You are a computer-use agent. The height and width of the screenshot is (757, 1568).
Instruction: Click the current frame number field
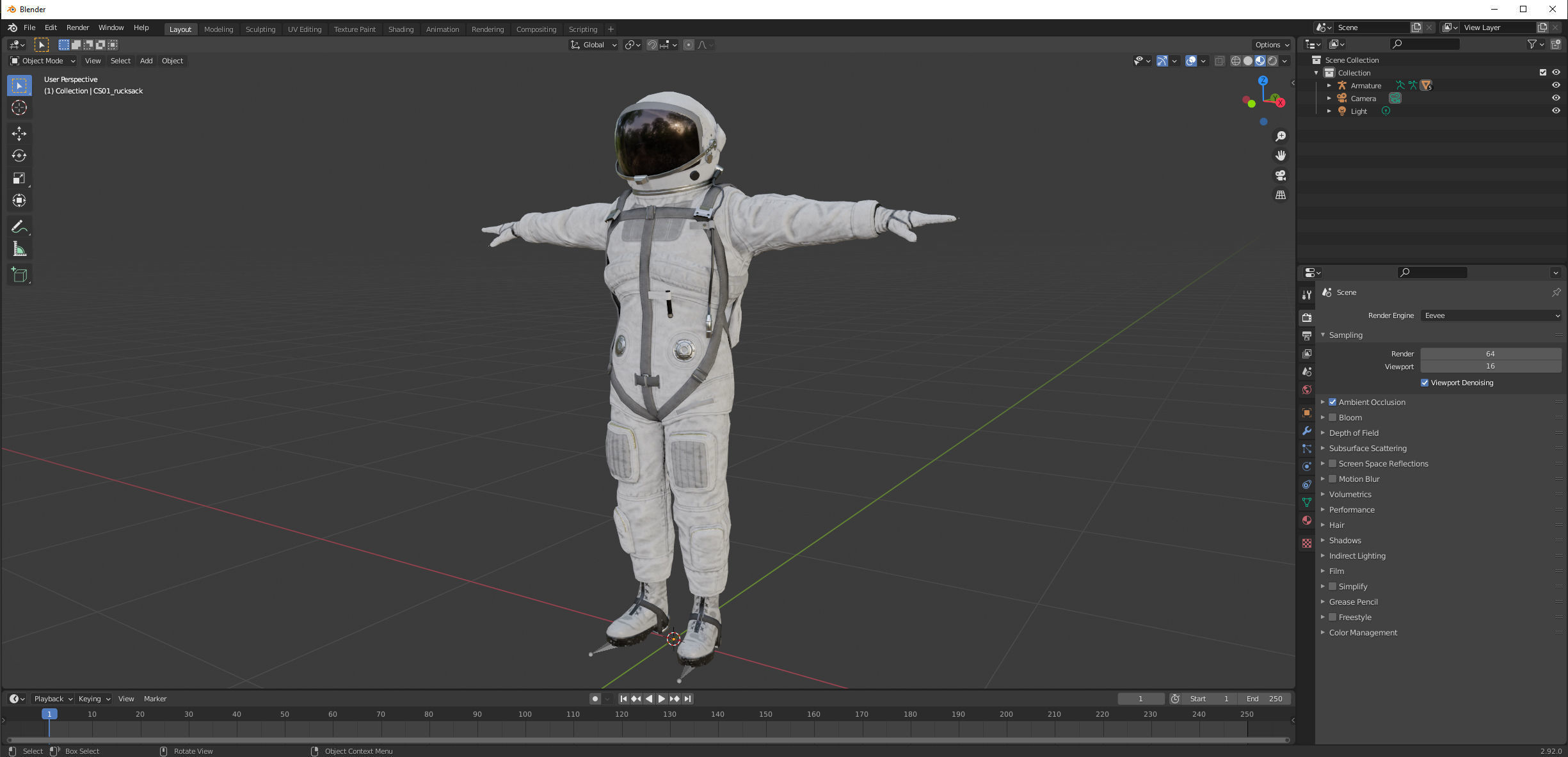[x=1141, y=699]
